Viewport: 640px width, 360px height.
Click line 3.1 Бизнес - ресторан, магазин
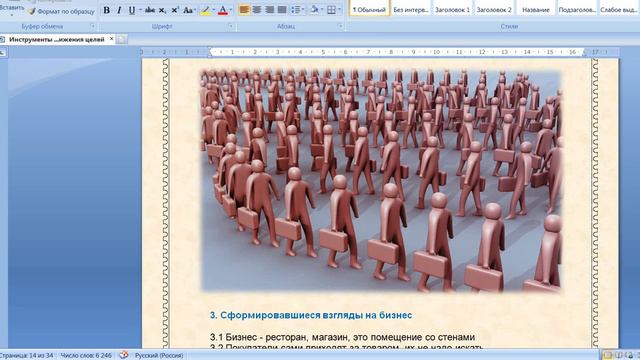tap(342, 337)
